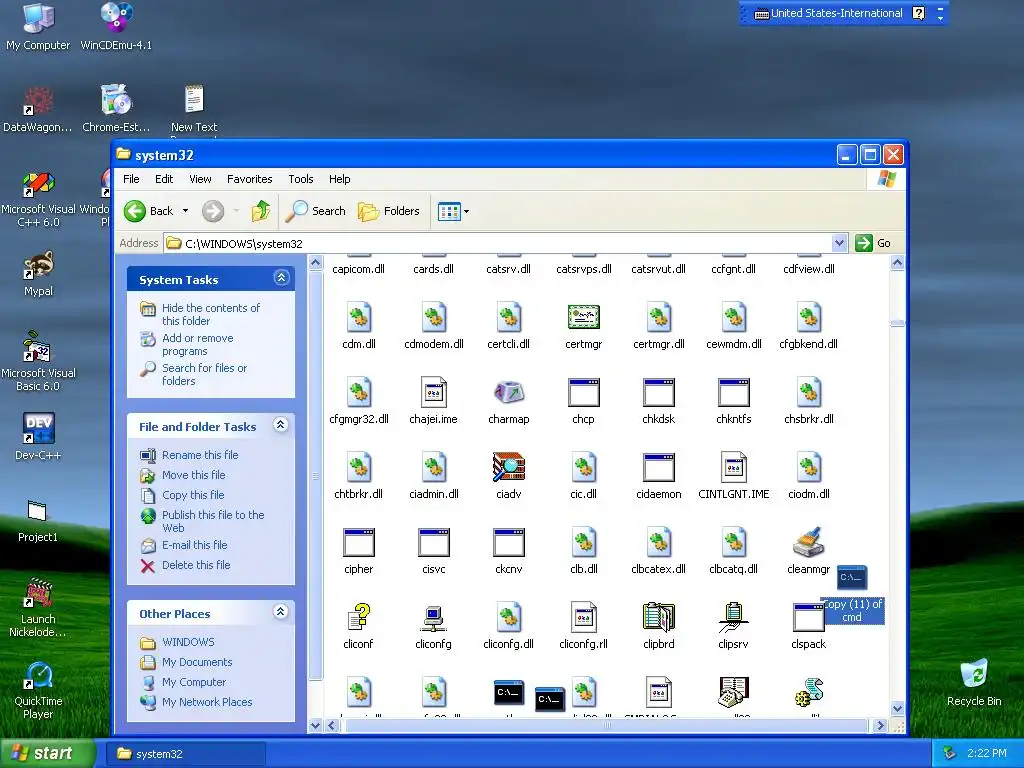
Task: Select the chajei.ime file icon
Action: tap(433, 392)
